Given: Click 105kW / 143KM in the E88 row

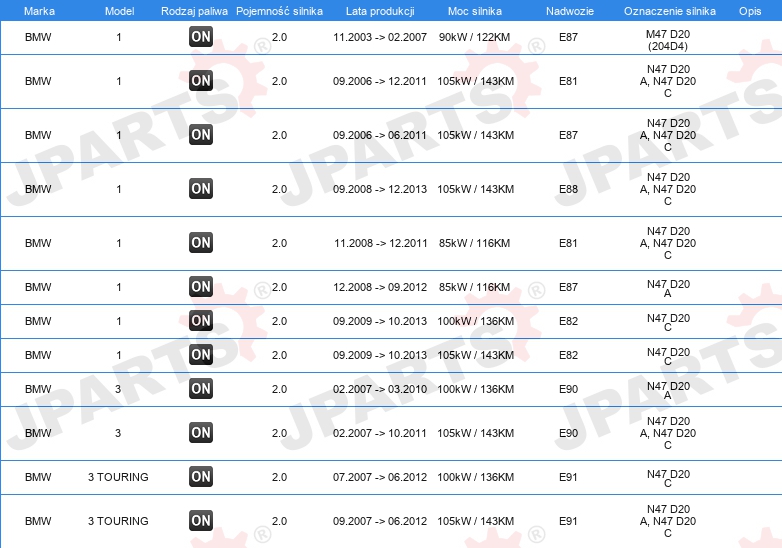Looking at the screenshot, I should coord(475,189).
